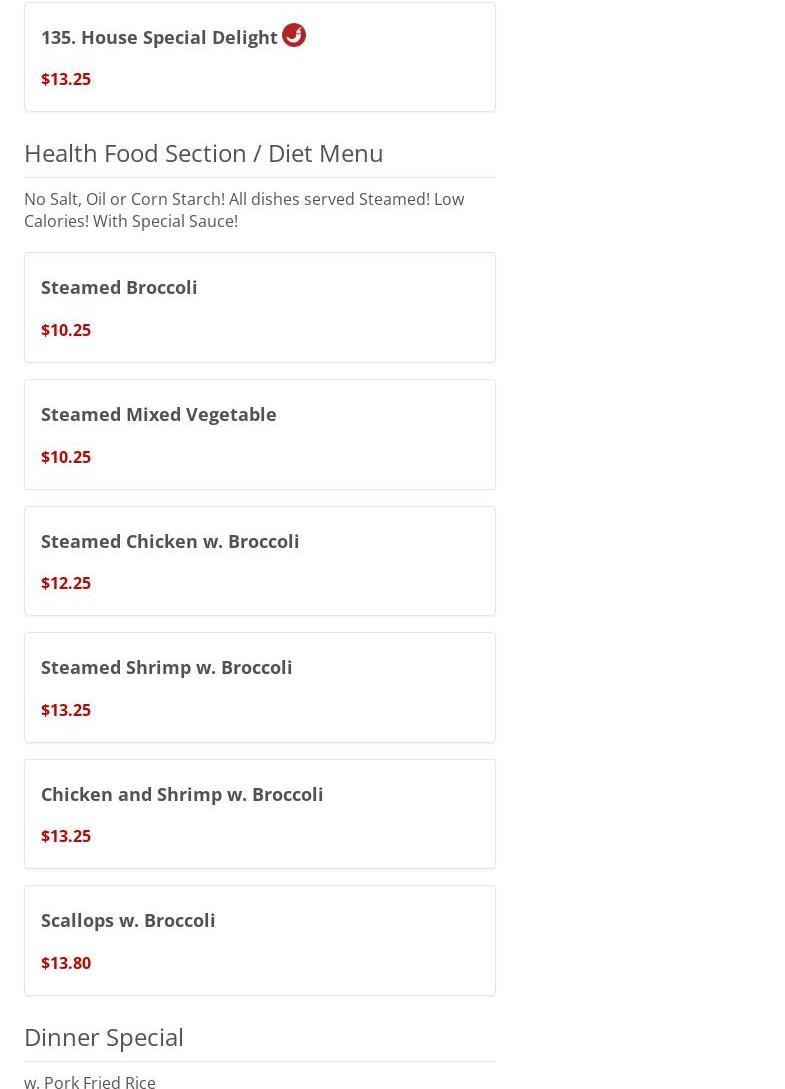Click the $13.80 Scallops price
Screen dimensions: 785x1089
point(66,963)
